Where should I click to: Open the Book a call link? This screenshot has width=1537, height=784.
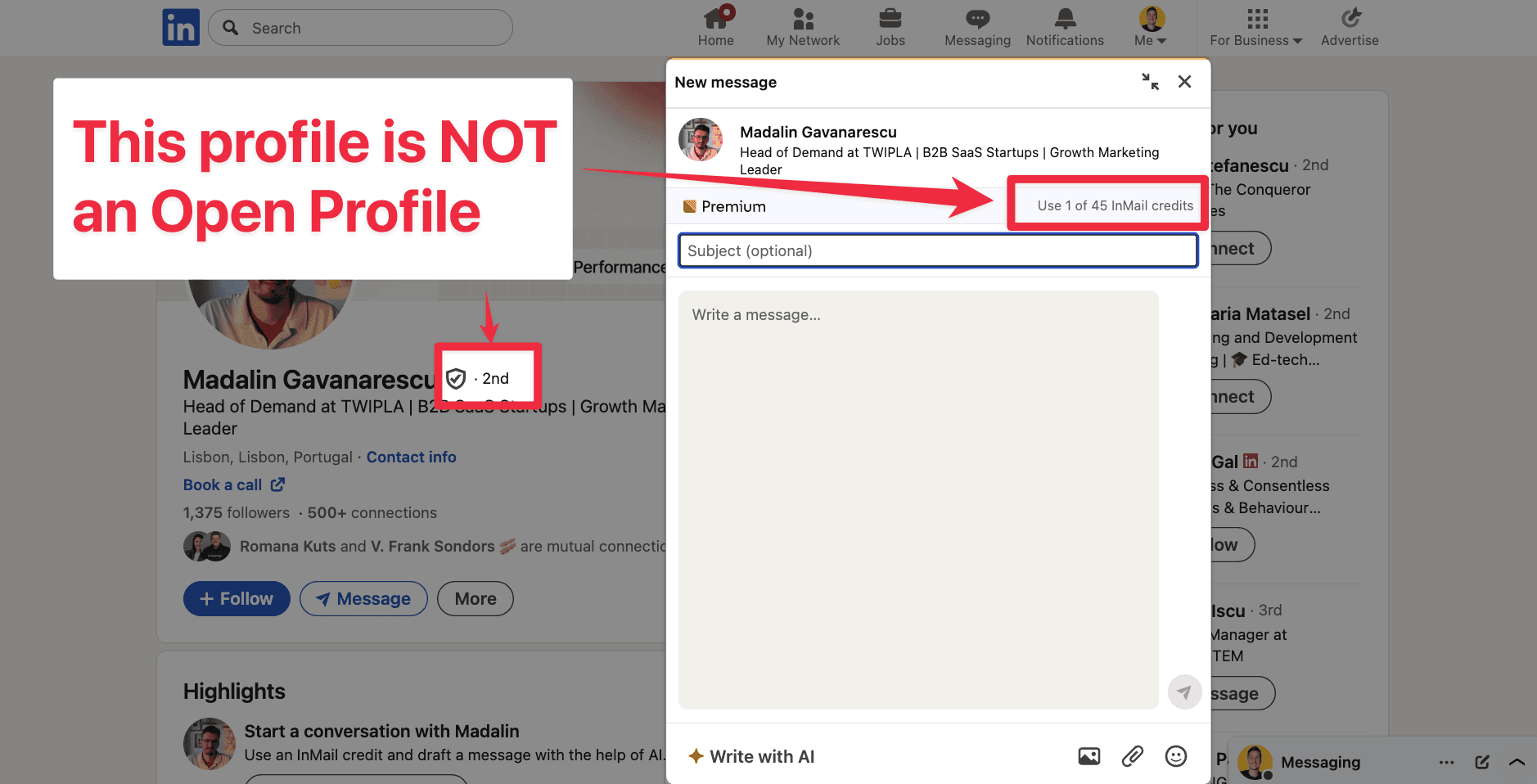tap(234, 485)
